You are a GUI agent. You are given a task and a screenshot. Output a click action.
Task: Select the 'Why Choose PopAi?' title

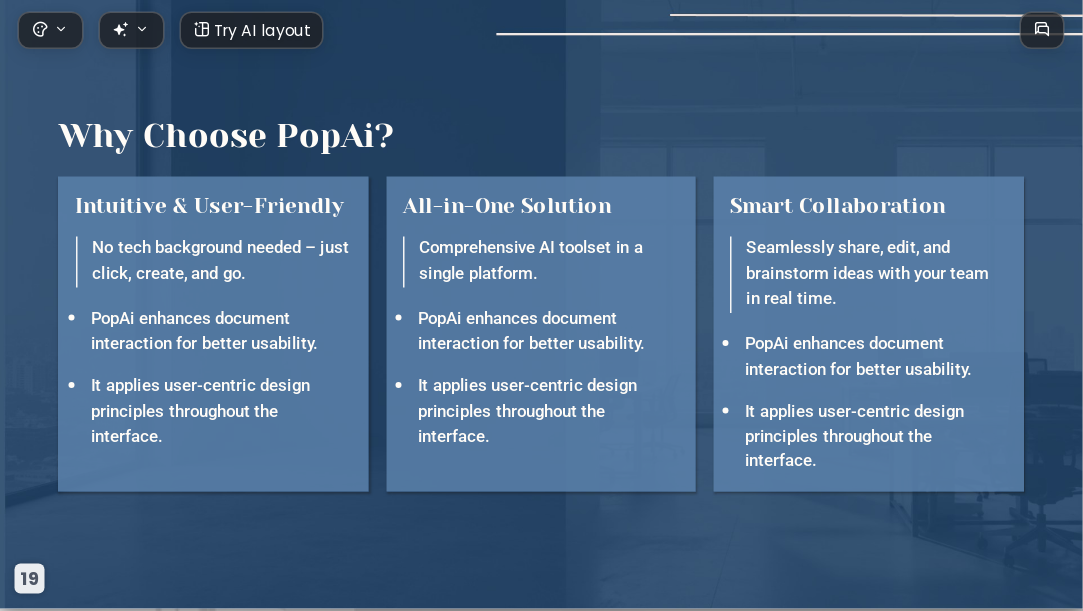[226, 135]
